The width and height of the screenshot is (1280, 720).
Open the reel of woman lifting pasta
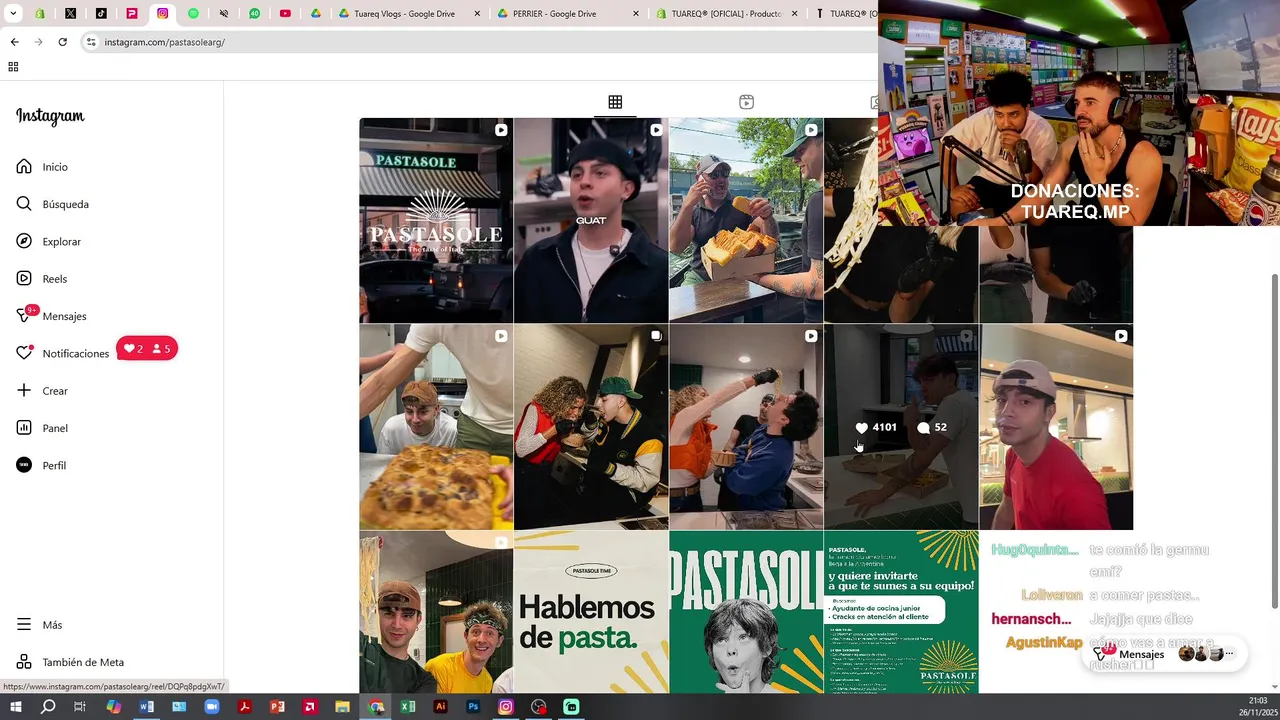click(746, 427)
